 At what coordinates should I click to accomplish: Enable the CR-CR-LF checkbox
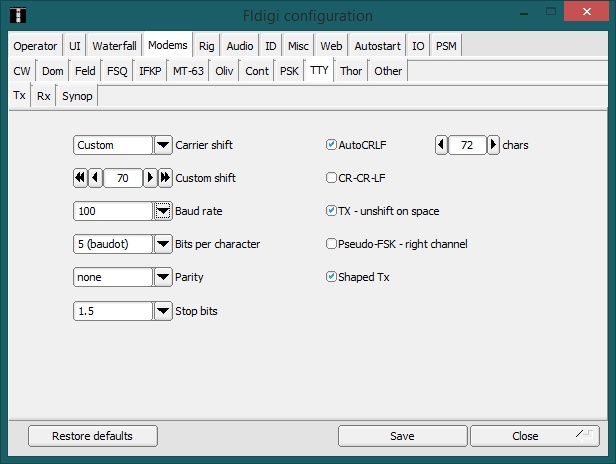coord(331,178)
